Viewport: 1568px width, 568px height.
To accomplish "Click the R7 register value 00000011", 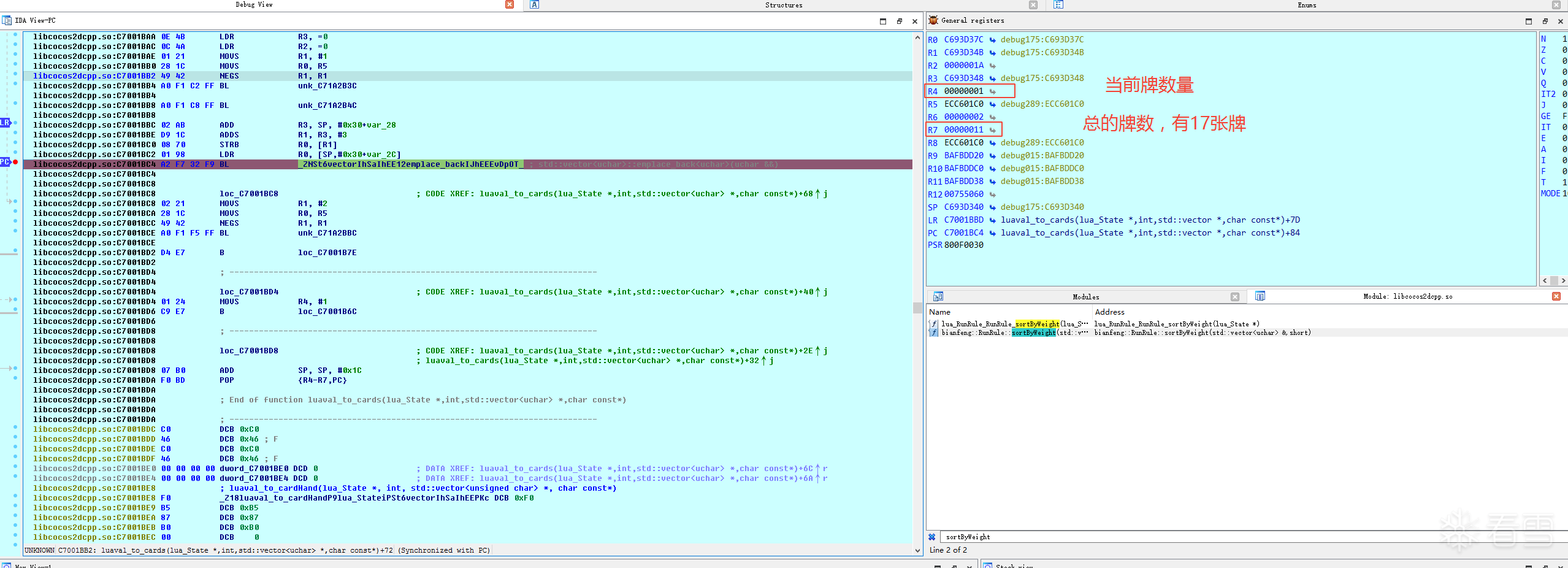I will point(963,130).
